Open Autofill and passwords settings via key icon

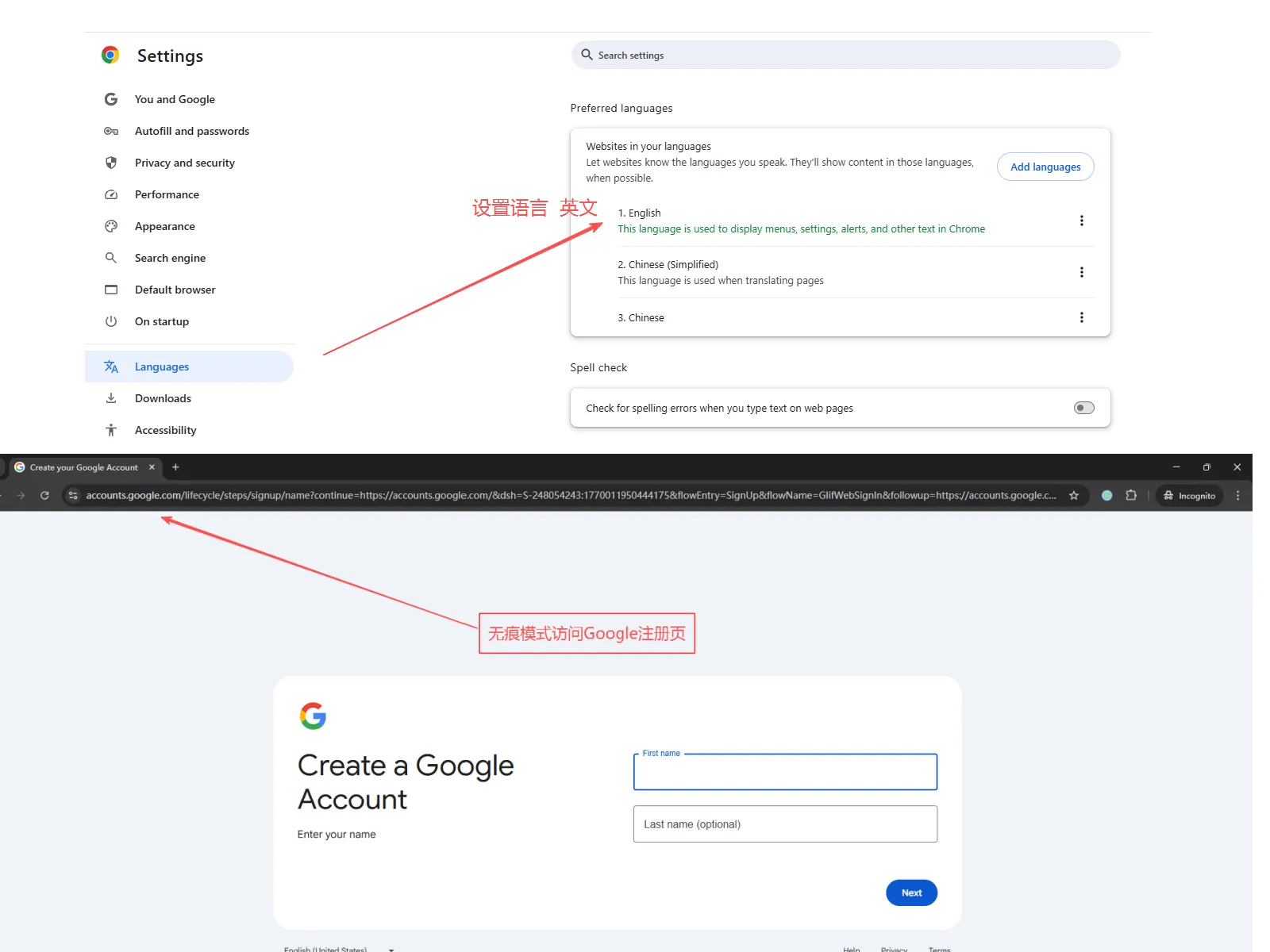[x=110, y=131]
